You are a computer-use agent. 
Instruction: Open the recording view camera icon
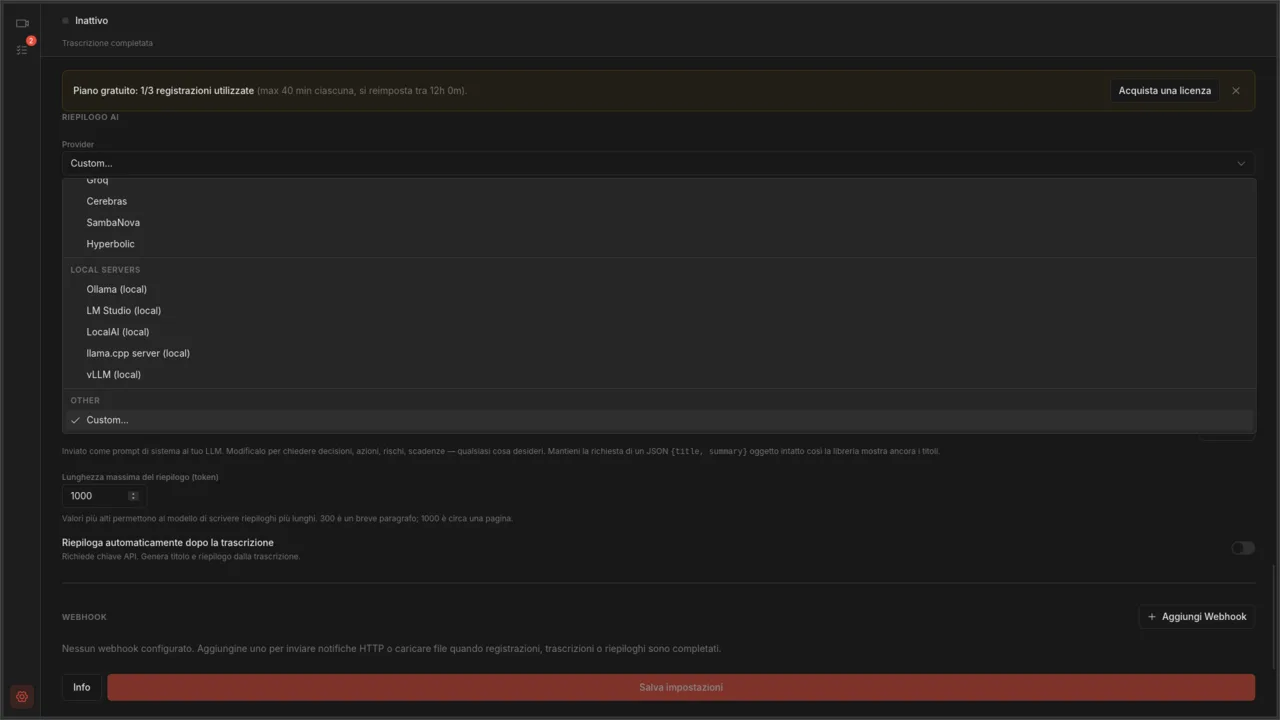tap(22, 23)
